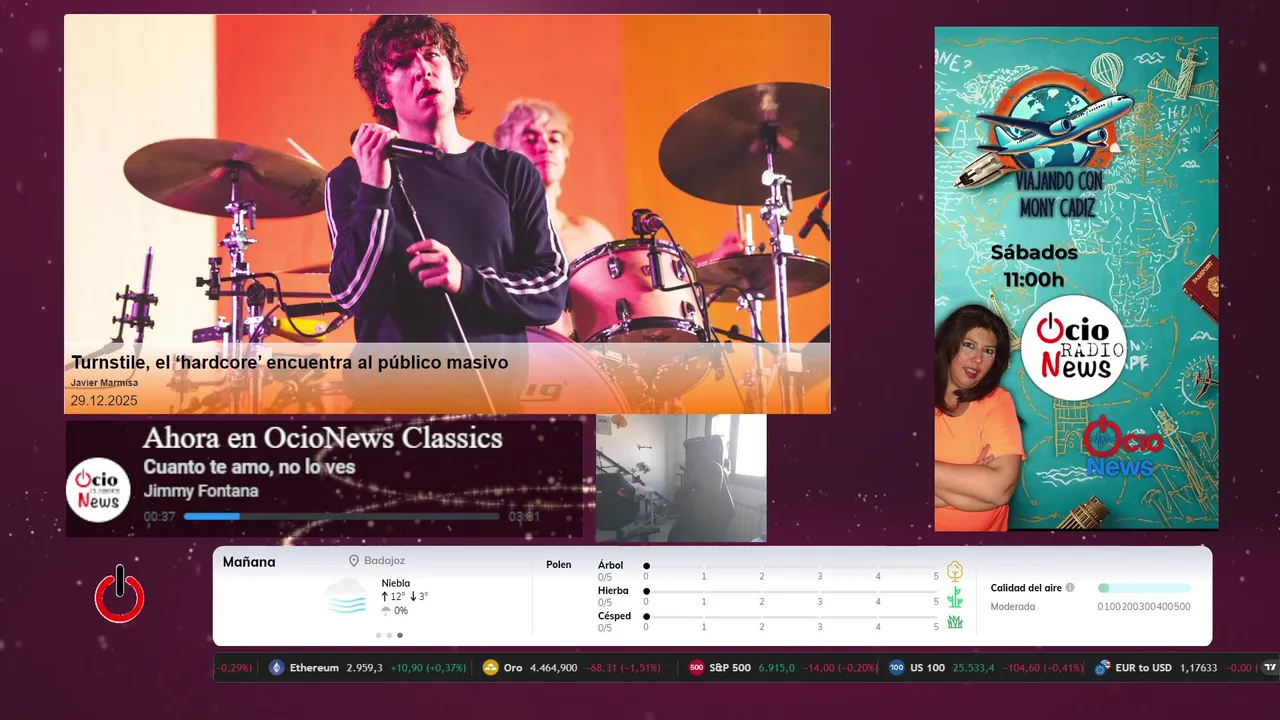Click song title Cuanto te amo, no lo ves
The width and height of the screenshot is (1280, 720).
(249, 467)
